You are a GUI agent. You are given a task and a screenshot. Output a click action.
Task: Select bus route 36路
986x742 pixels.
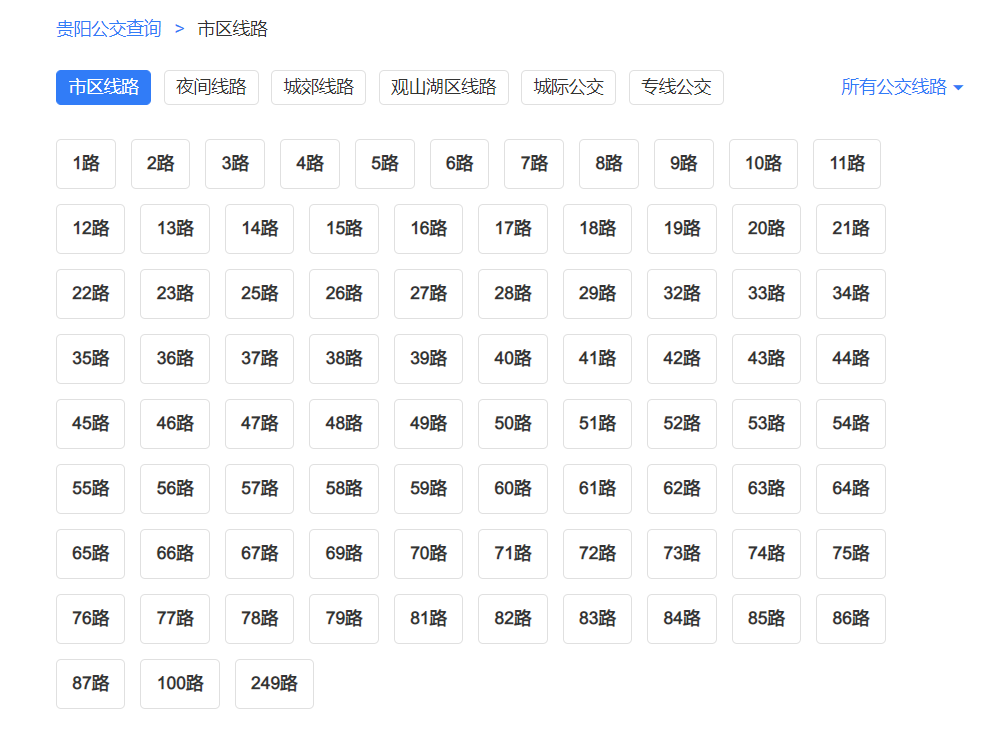coord(175,359)
